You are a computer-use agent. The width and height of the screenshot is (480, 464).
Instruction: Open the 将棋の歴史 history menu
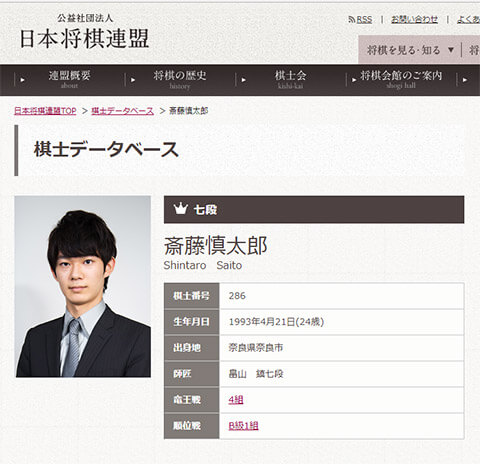pyautogui.click(x=180, y=80)
